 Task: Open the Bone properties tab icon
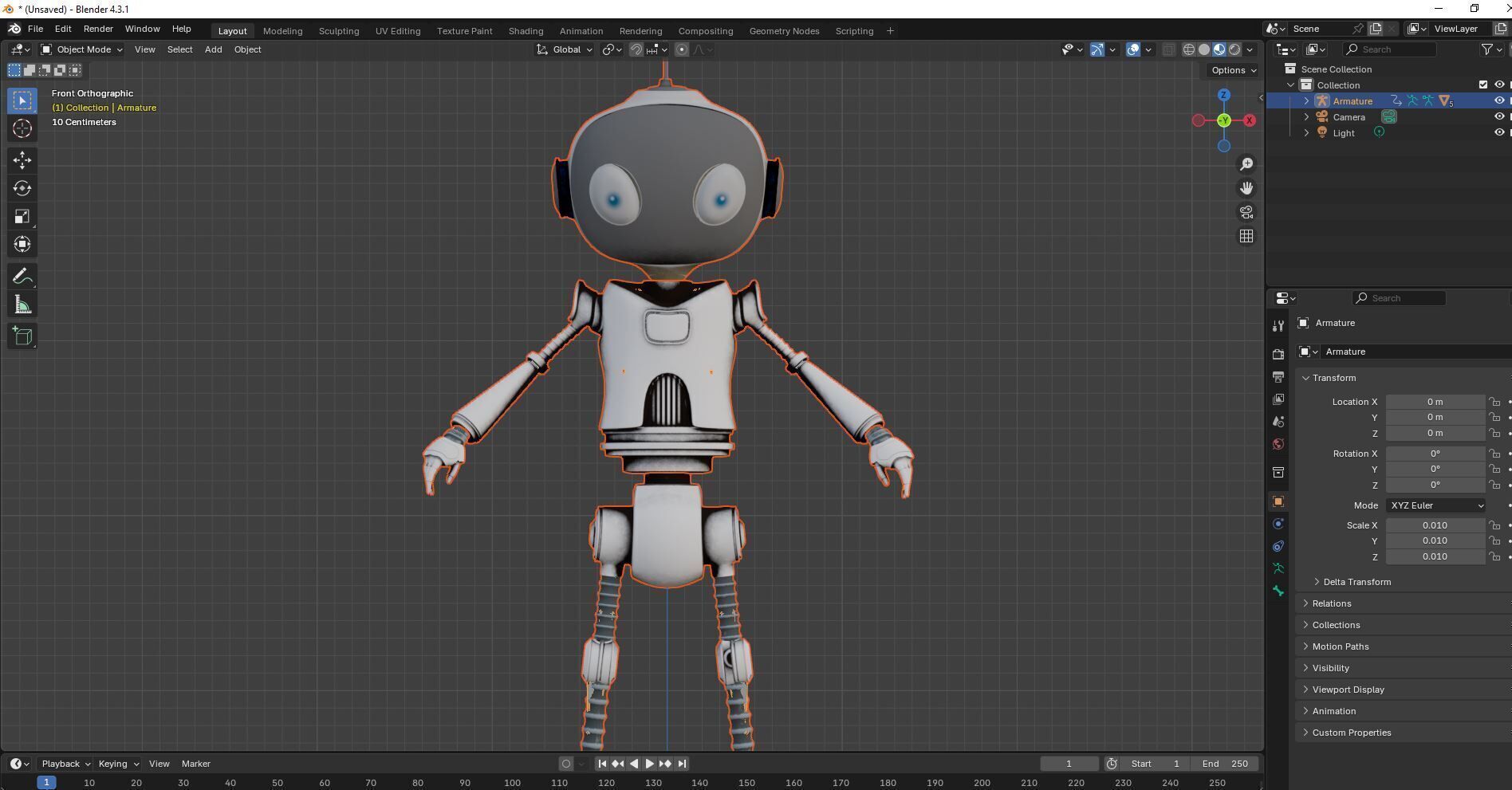point(1278,591)
